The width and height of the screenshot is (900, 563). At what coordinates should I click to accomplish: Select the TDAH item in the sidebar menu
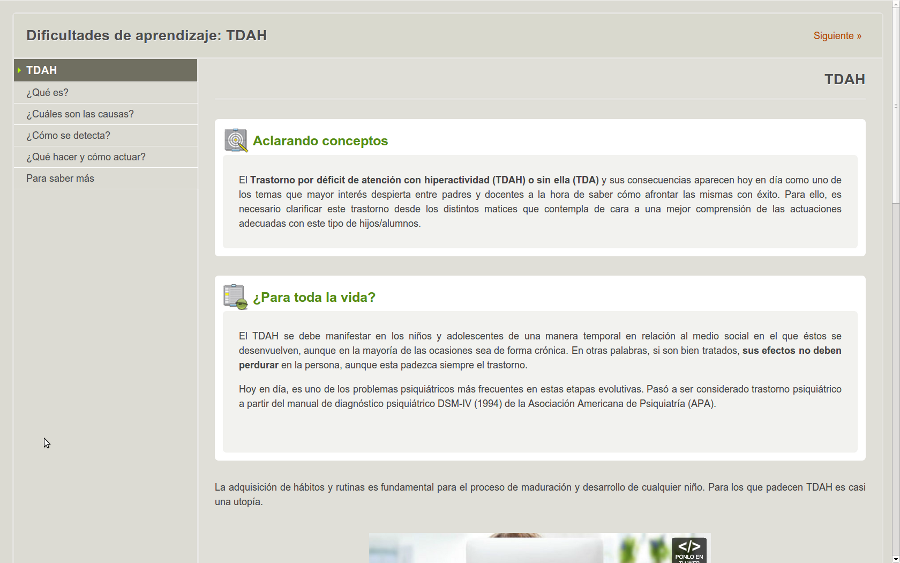(42, 70)
